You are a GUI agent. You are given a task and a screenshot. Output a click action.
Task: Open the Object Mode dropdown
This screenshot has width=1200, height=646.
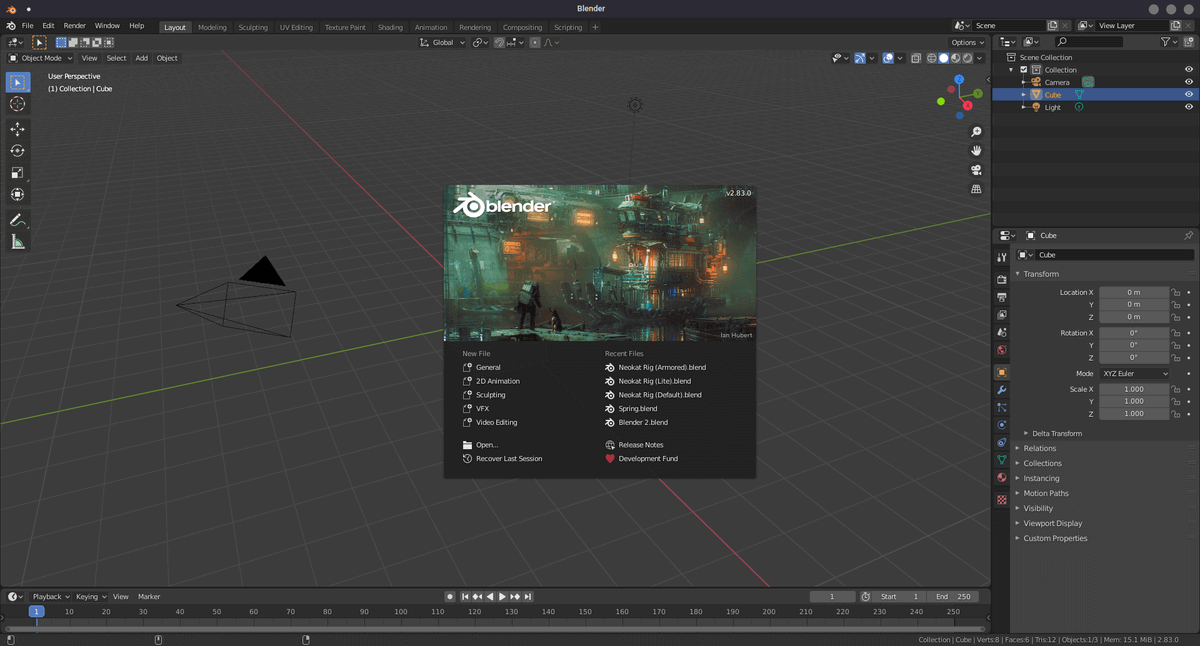tap(39, 58)
